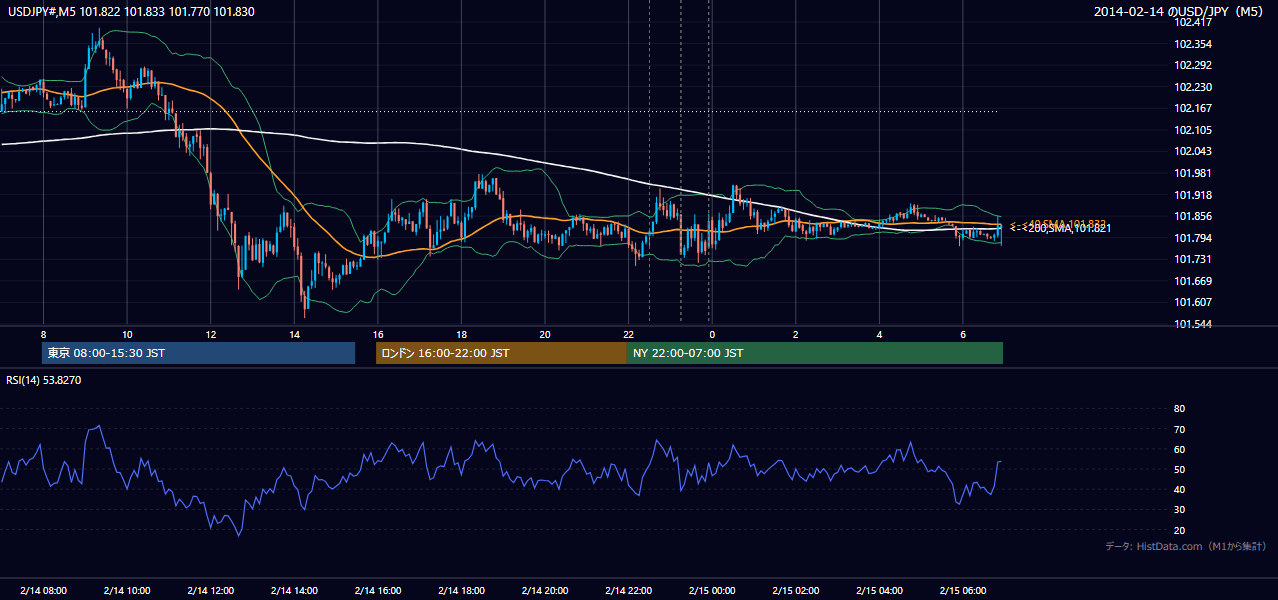Screen dimensions: 1278x600
Task: Click price level 102.292 on price axis
Action: [1193, 66]
